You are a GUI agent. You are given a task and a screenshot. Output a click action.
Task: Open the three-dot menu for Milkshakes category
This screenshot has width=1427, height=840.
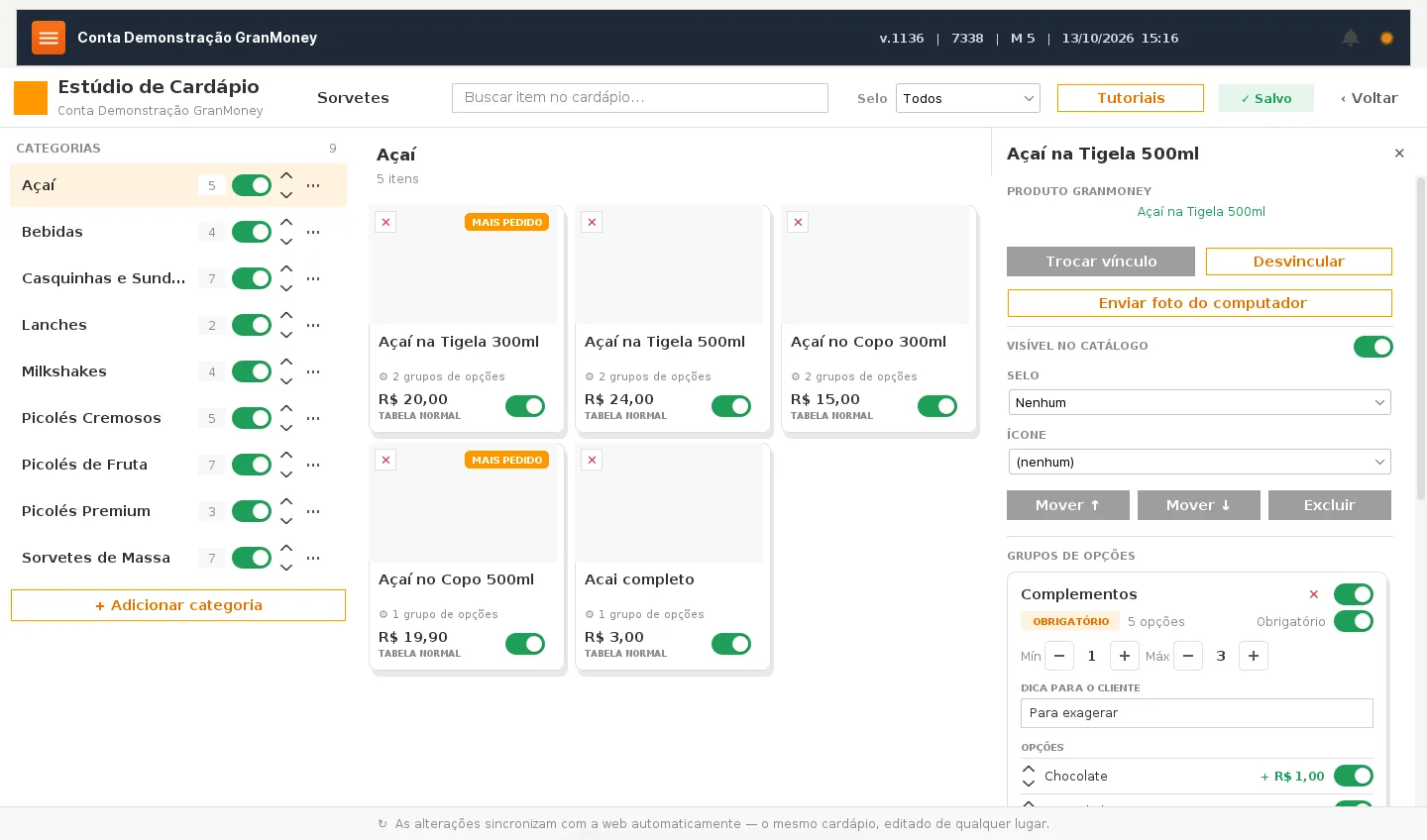pos(313,371)
